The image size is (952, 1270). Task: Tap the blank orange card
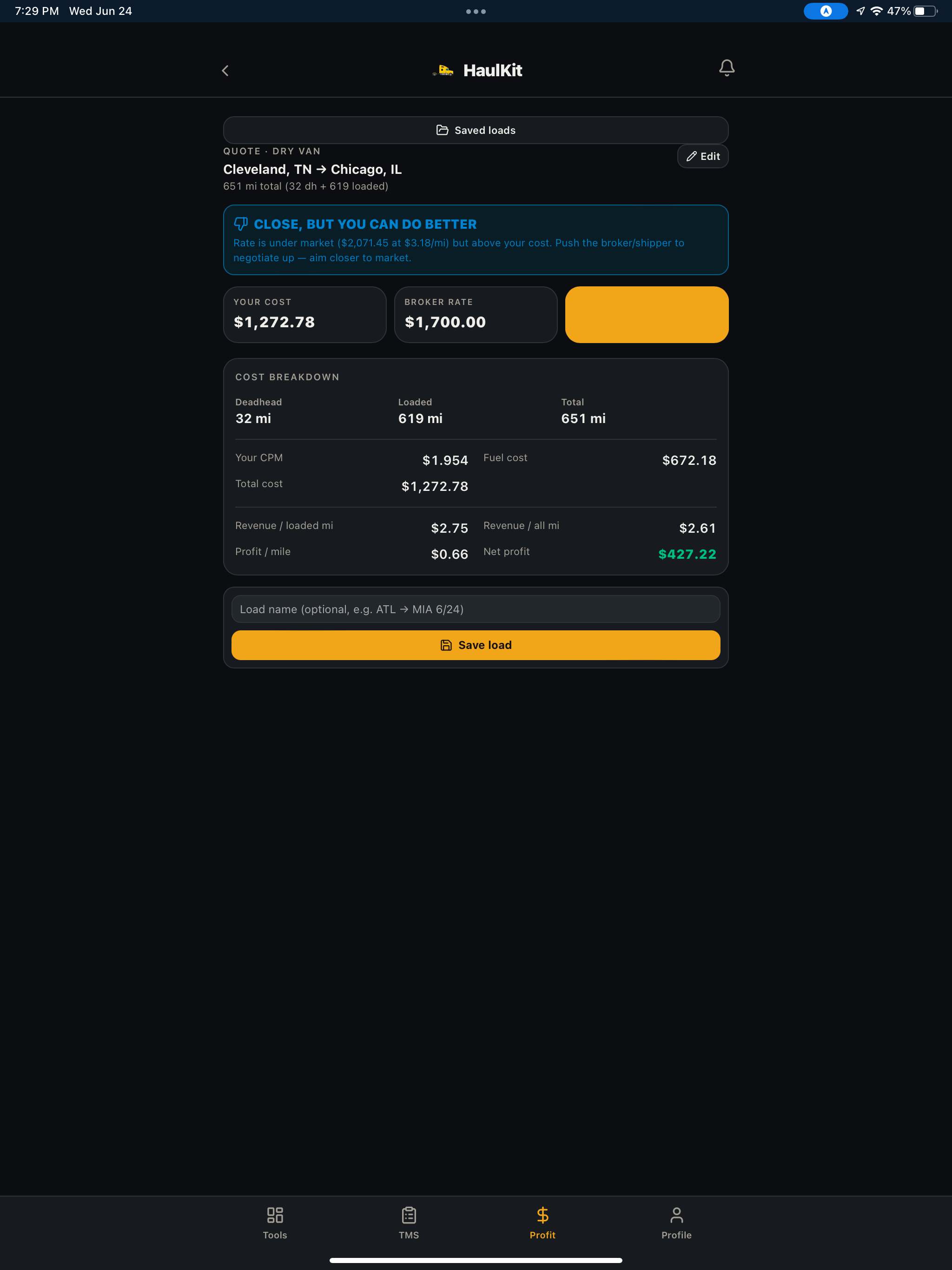tap(647, 315)
